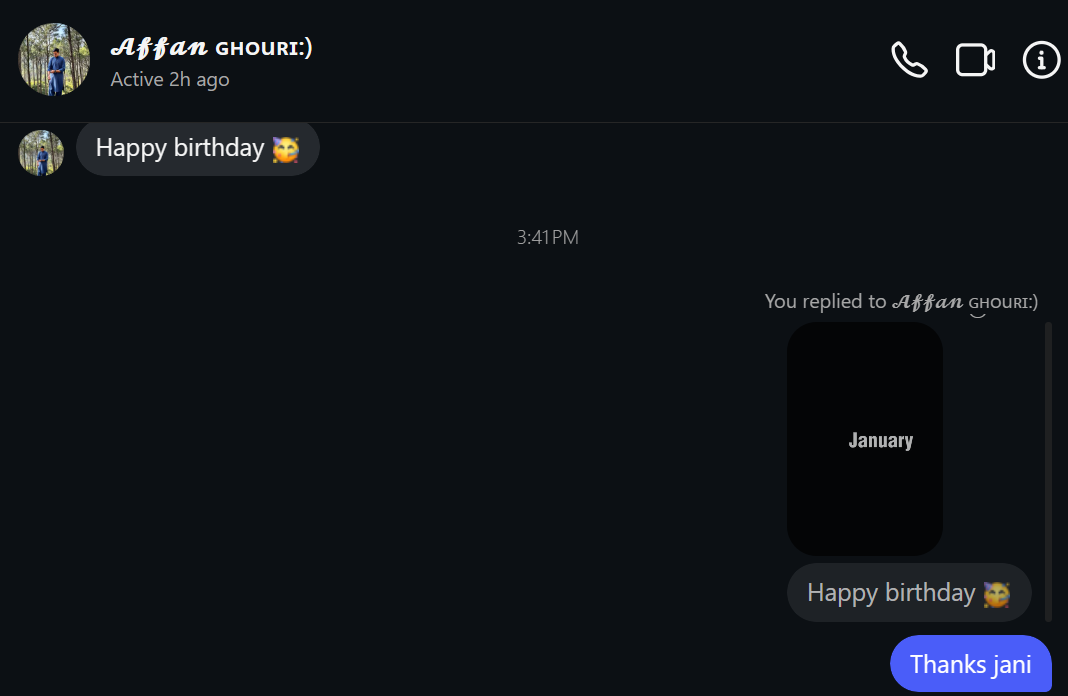Start a voice call with Affan
The width and height of the screenshot is (1068, 696).
pos(909,60)
